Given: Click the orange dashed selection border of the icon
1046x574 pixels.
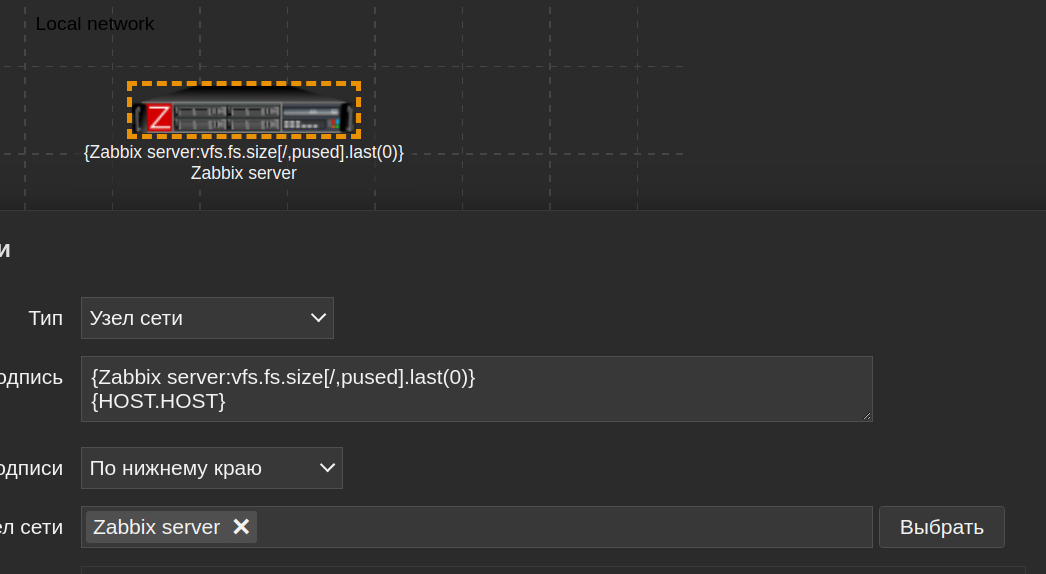Looking at the screenshot, I should point(244,84).
